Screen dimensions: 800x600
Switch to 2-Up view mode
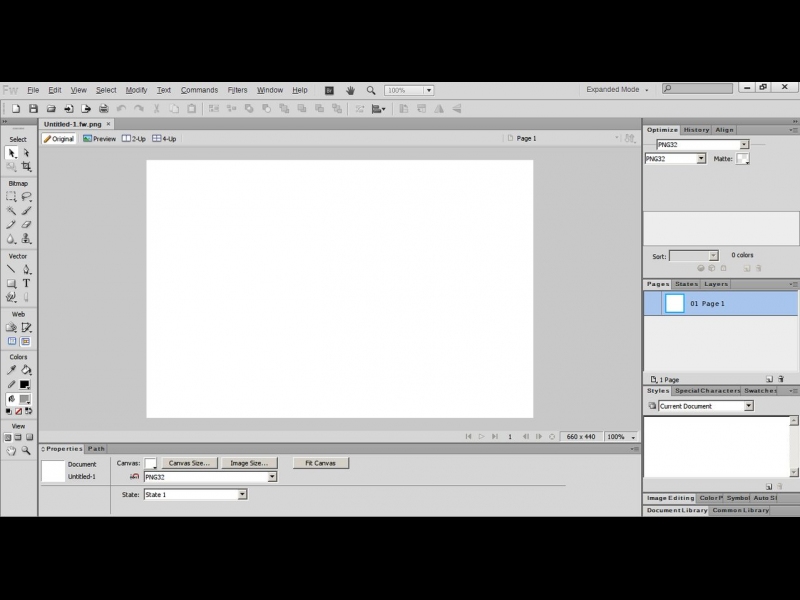coord(134,139)
